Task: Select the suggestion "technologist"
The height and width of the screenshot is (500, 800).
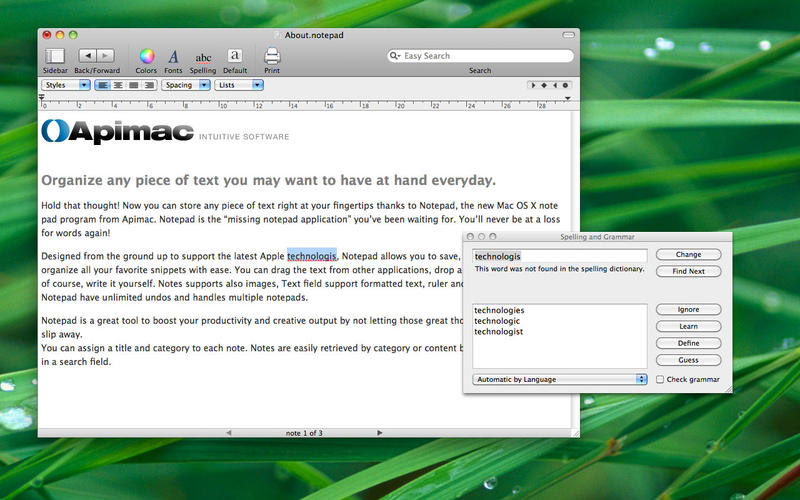Action: [498, 332]
